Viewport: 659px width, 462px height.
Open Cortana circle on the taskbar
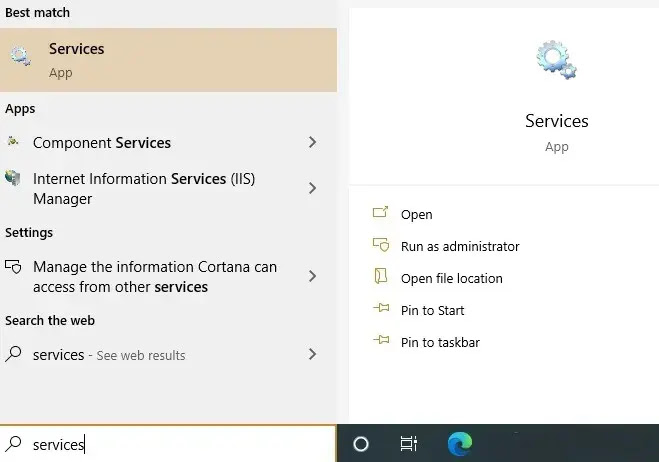tap(362, 444)
